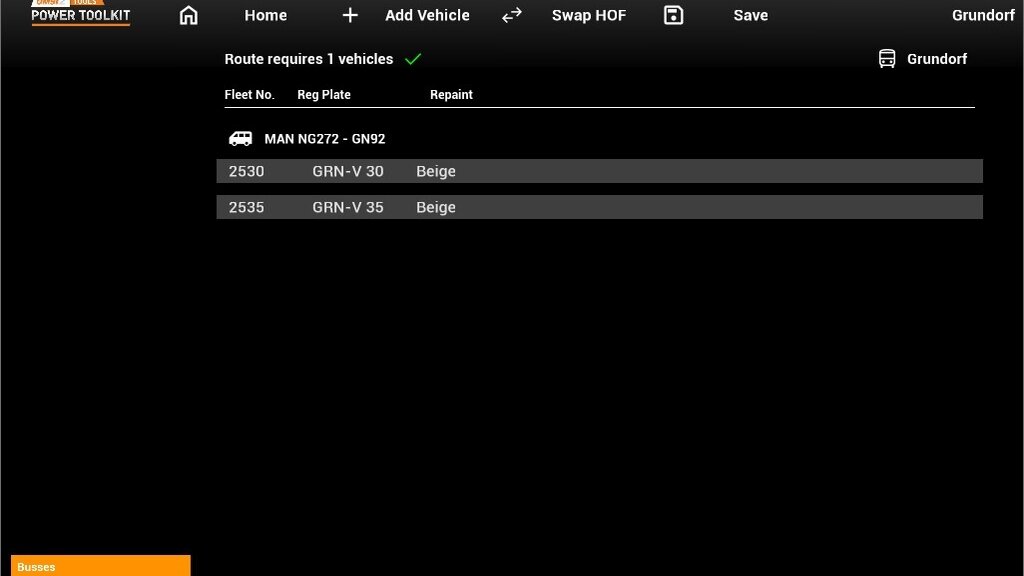This screenshot has width=1024, height=576.
Task: Click reg plate GRN-V 30
Action: pyautogui.click(x=347, y=171)
